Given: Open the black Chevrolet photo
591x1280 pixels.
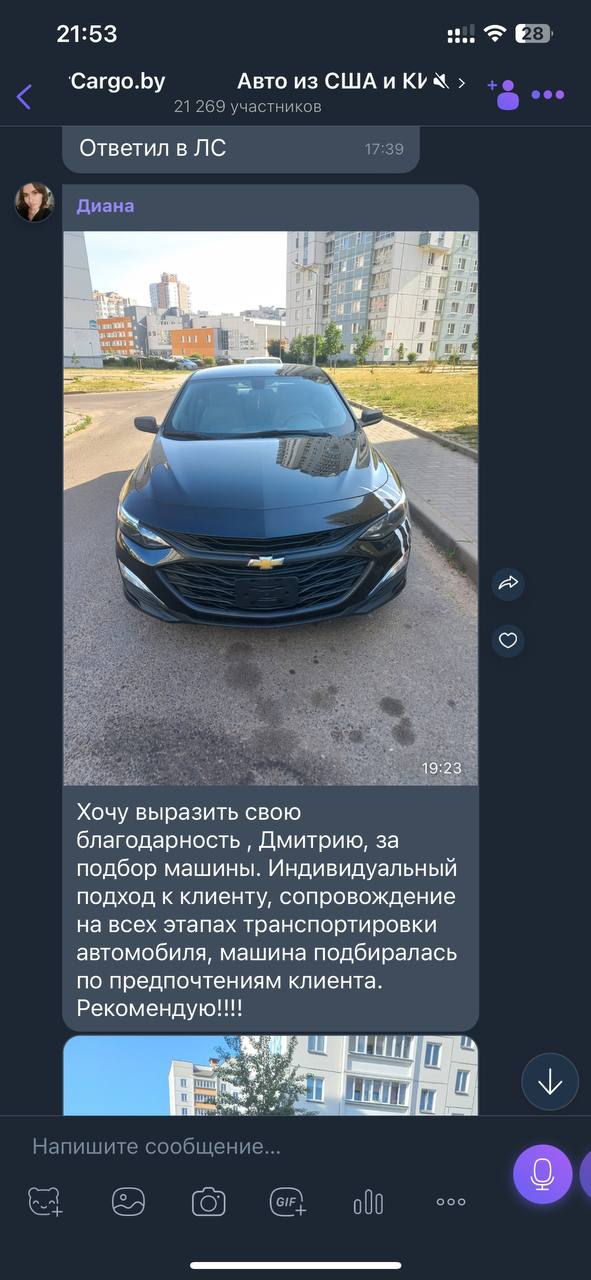Looking at the screenshot, I should 271,508.
